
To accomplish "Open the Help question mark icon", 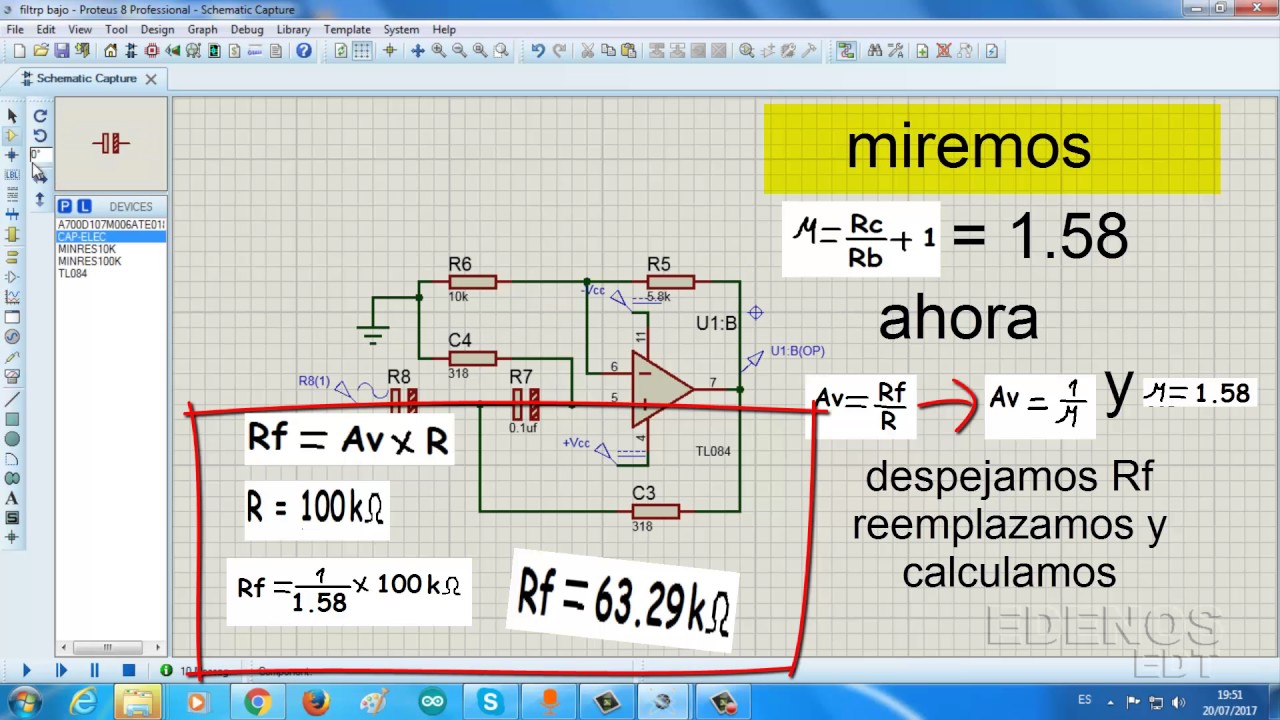I will (x=304, y=50).
